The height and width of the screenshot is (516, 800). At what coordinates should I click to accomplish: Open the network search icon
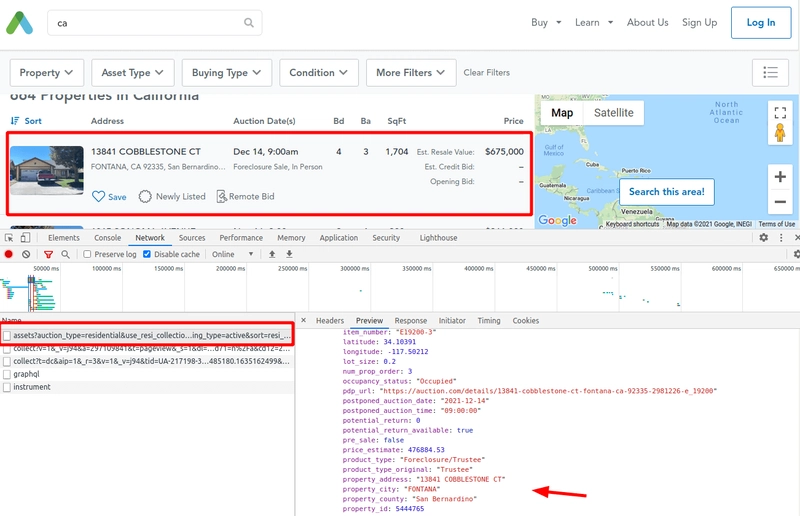point(65,254)
